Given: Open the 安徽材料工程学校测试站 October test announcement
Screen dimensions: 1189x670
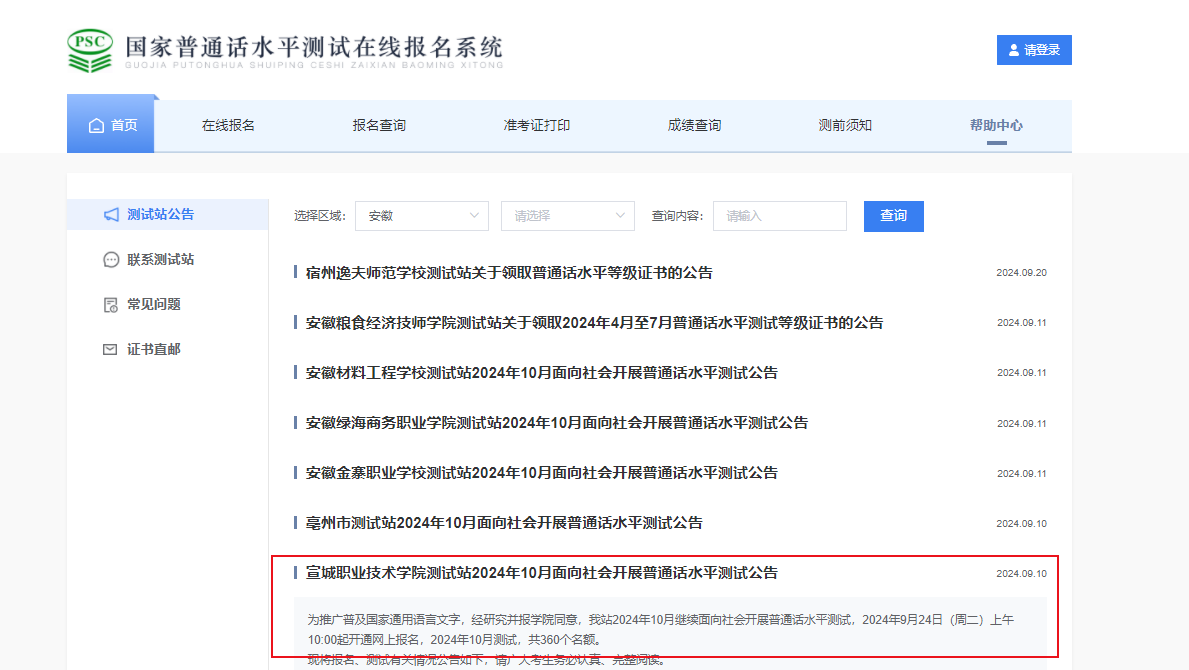Looking at the screenshot, I should pyautogui.click(x=541, y=373).
